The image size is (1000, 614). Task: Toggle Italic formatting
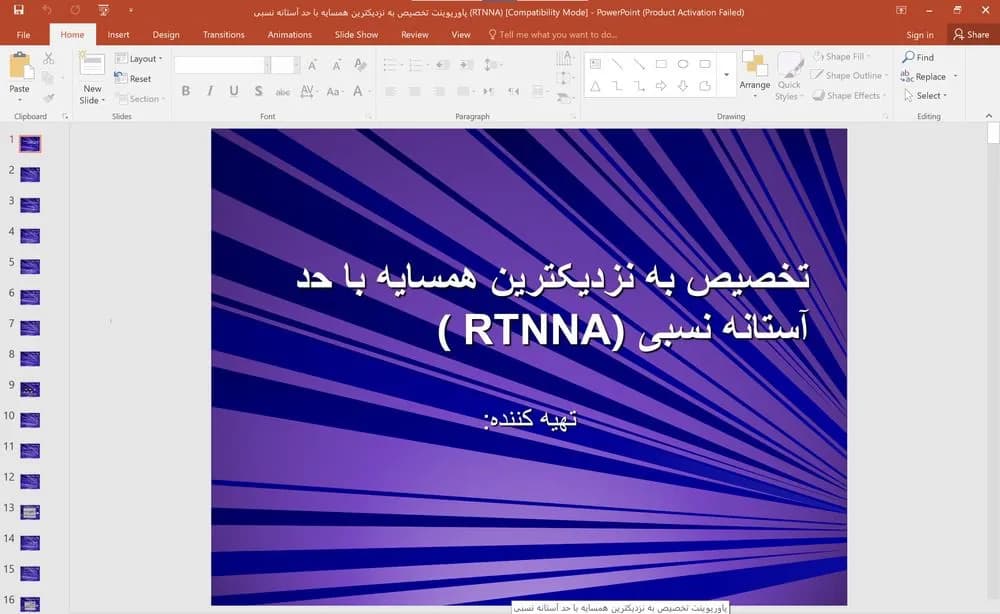click(210, 91)
